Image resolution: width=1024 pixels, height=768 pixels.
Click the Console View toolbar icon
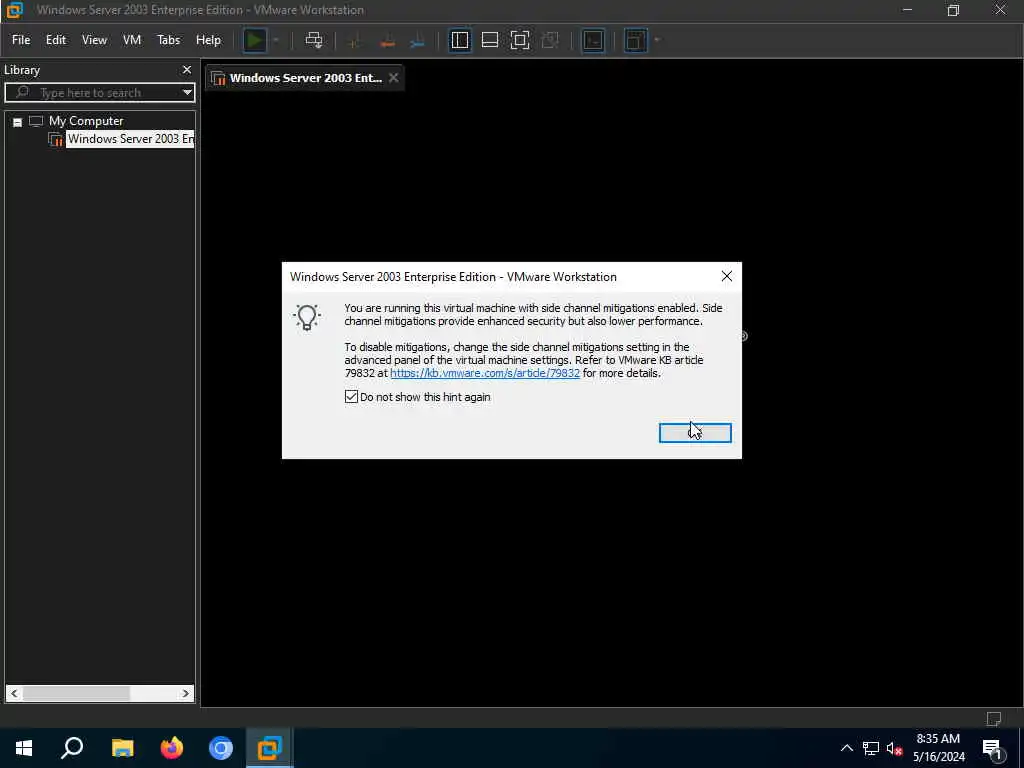click(593, 40)
